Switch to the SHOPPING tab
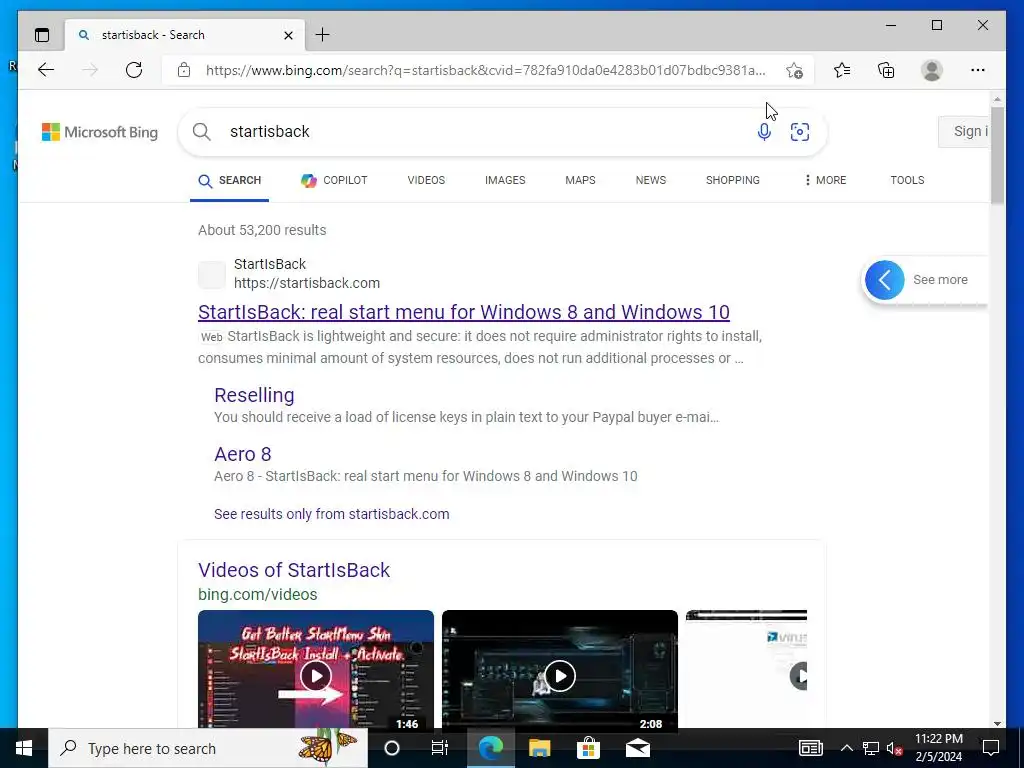Image resolution: width=1024 pixels, height=768 pixels. point(732,180)
